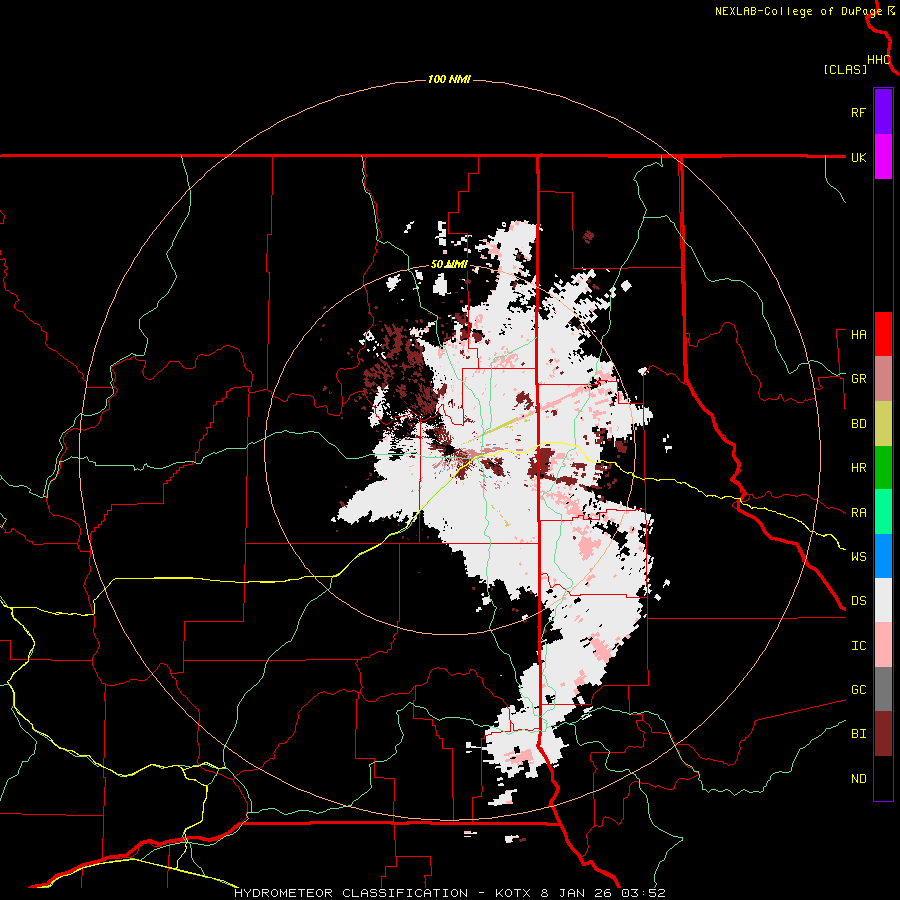Click the 50 NMI range ring label

coord(449,264)
